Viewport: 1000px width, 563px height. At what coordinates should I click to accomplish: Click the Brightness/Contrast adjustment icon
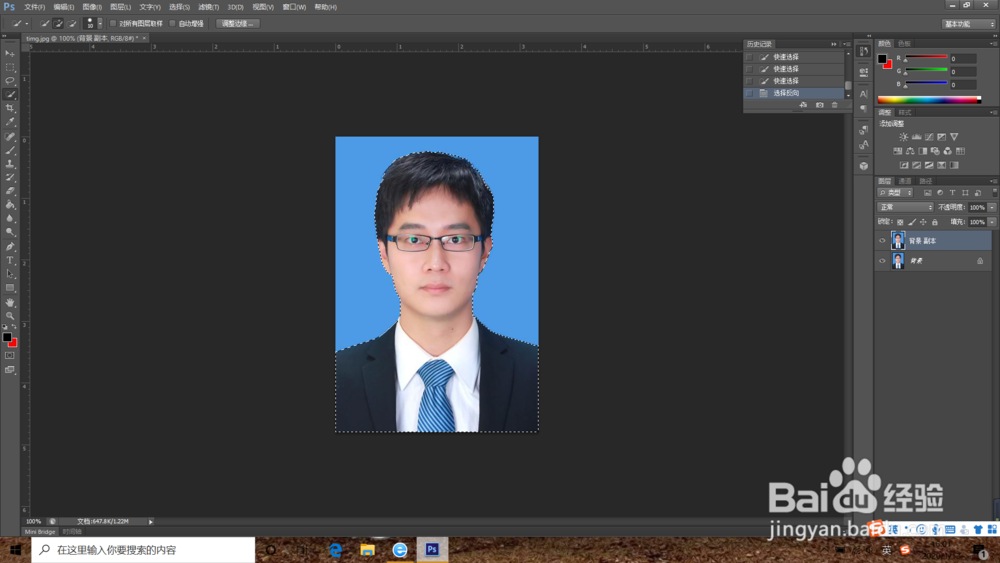(x=903, y=137)
